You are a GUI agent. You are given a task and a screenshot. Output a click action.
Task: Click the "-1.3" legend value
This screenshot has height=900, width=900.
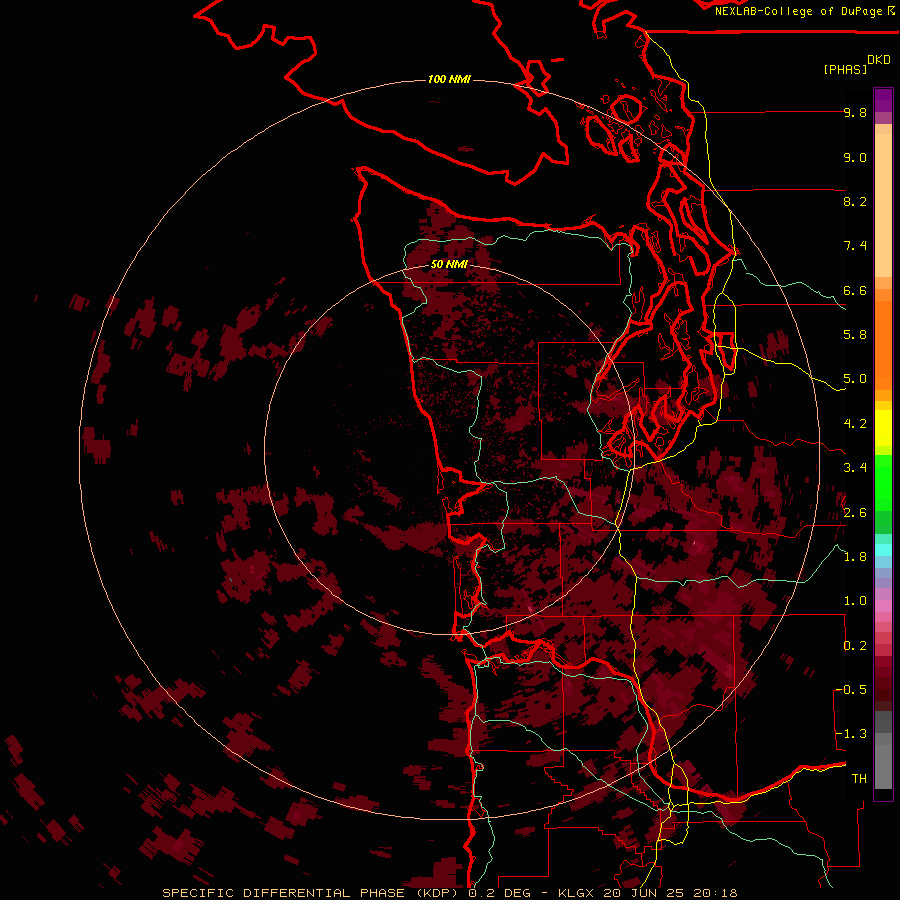click(x=851, y=734)
